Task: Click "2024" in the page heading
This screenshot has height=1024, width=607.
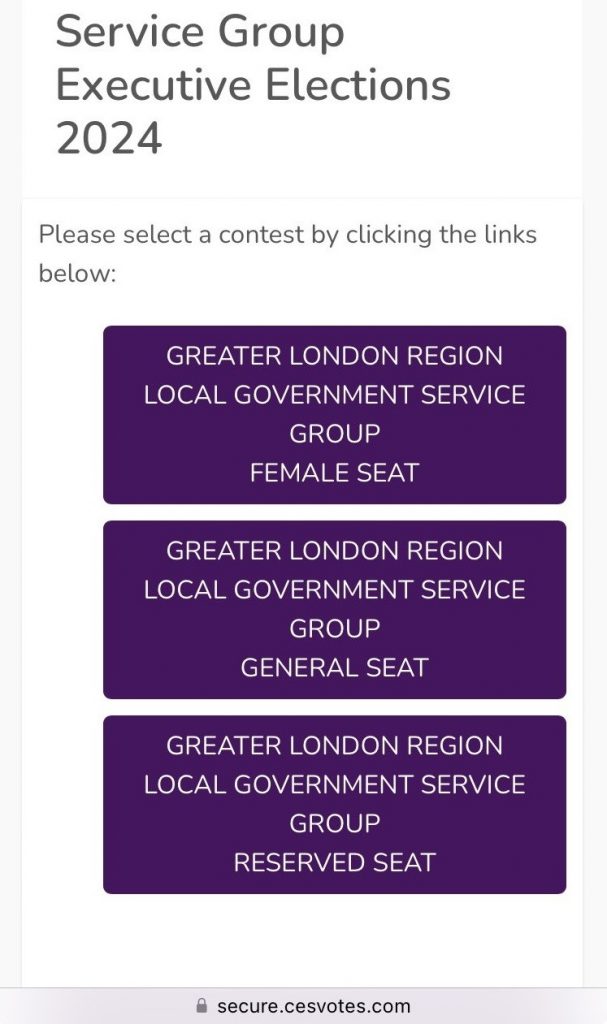Action: tap(109, 138)
